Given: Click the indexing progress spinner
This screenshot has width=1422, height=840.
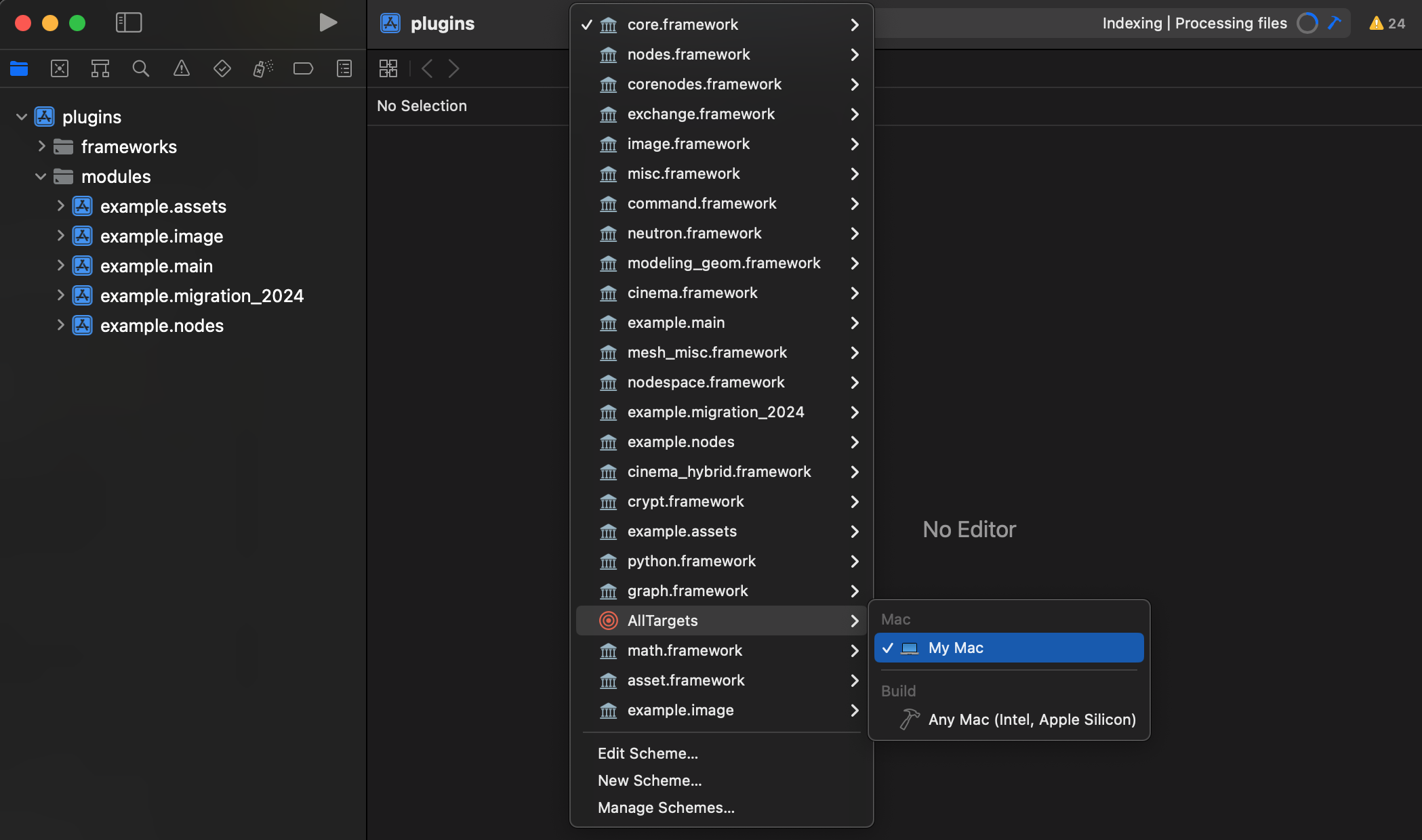Looking at the screenshot, I should [x=1307, y=23].
